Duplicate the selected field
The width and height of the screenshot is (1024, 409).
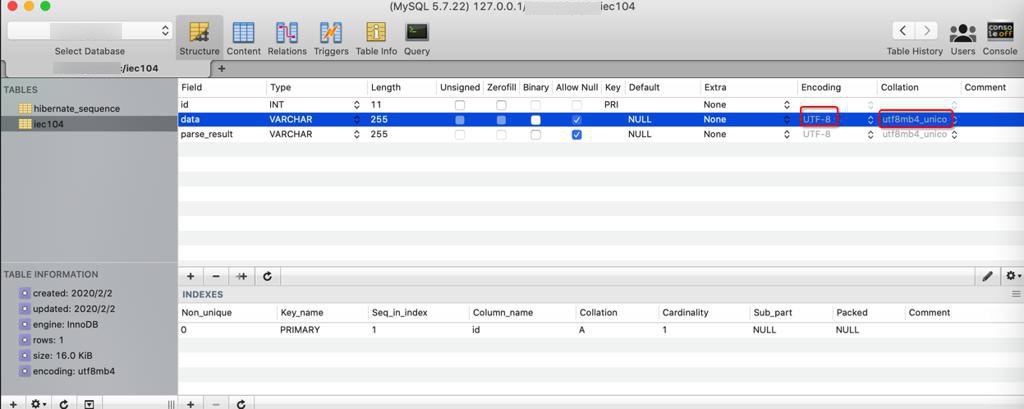coord(242,276)
